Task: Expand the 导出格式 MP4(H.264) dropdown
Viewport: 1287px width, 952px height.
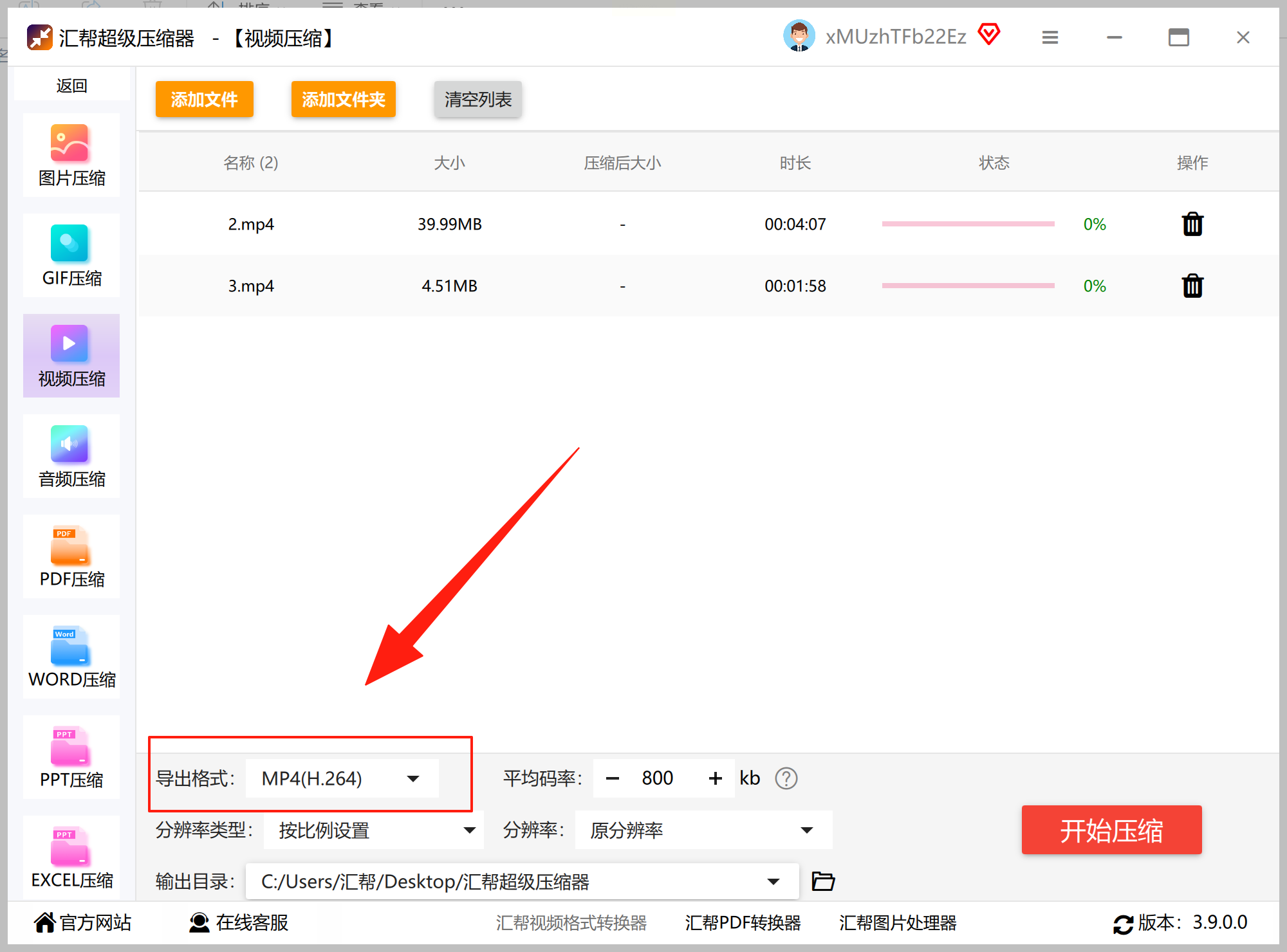Action: (x=412, y=778)
